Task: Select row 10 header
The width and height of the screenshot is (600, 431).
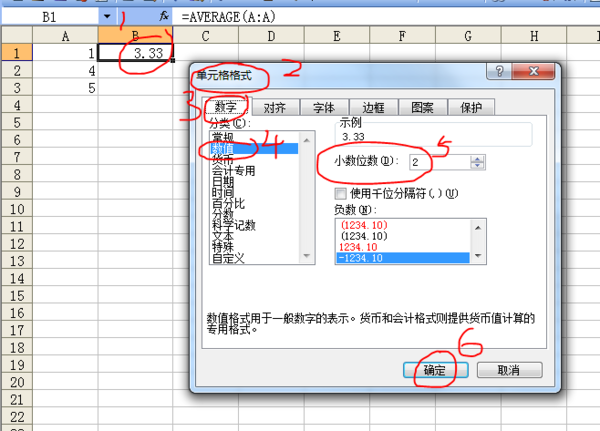Action: click(16, 209)
